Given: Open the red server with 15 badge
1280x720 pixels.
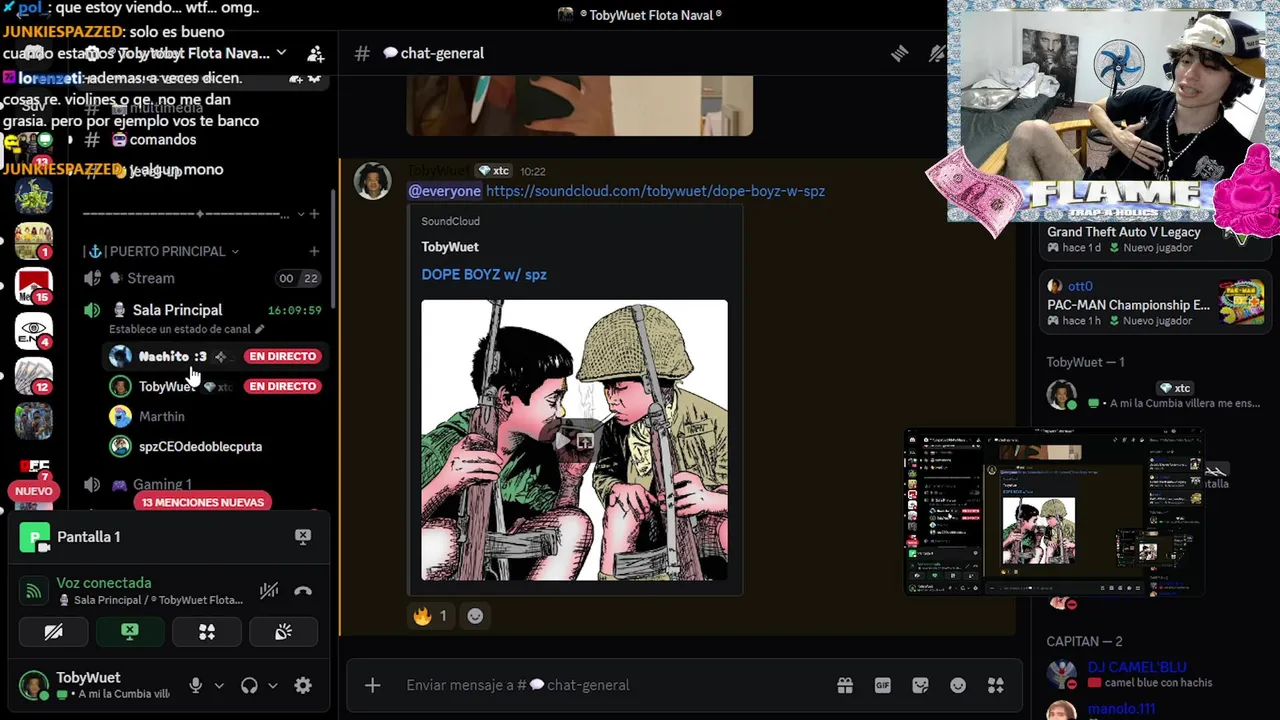Looking at the screenshot, I should point(33,287).
